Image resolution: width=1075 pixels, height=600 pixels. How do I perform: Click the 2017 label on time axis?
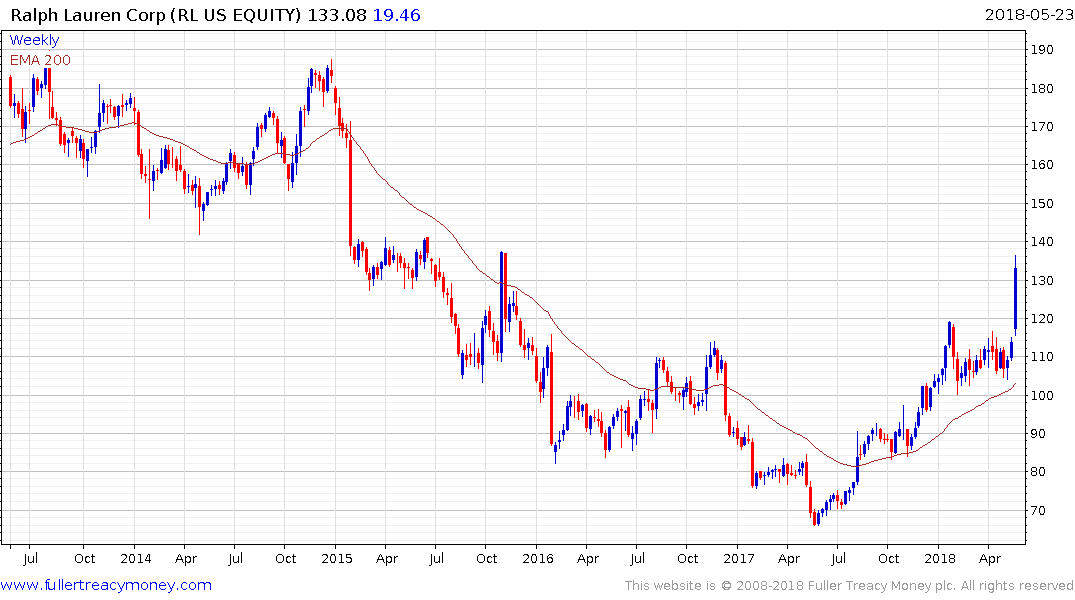point(738,558)
